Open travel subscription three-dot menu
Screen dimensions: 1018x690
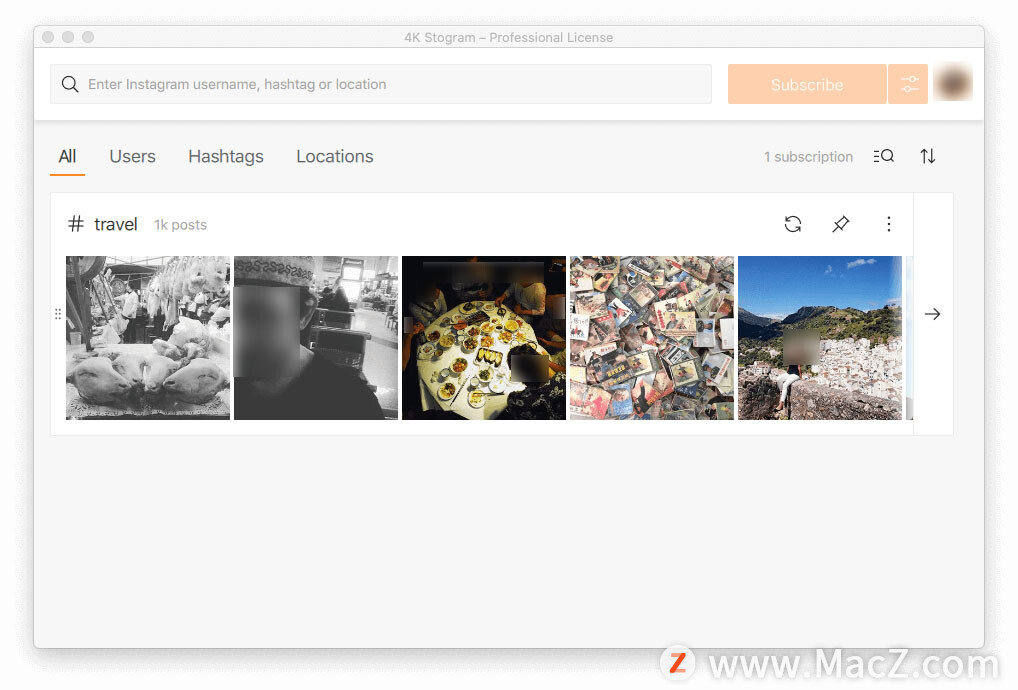click(889, 224)
